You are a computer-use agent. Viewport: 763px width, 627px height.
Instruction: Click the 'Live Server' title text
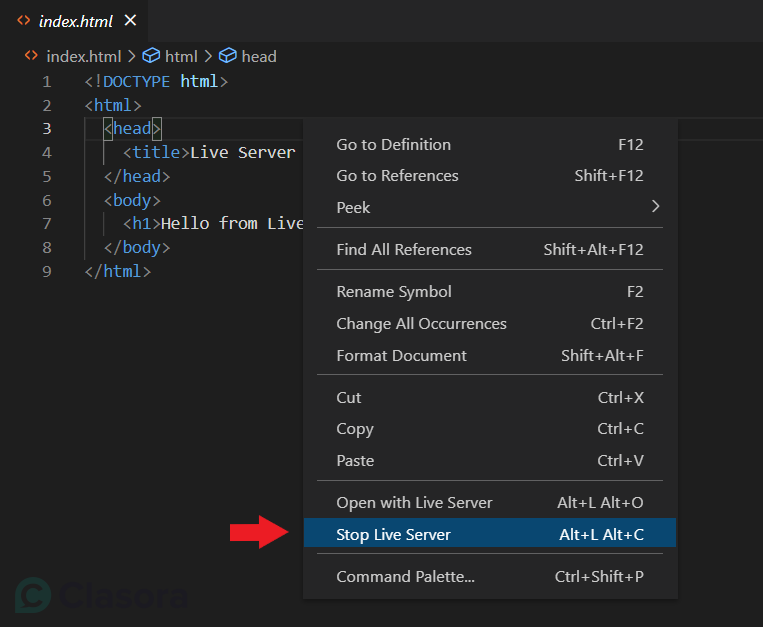[x=243, y=152]
